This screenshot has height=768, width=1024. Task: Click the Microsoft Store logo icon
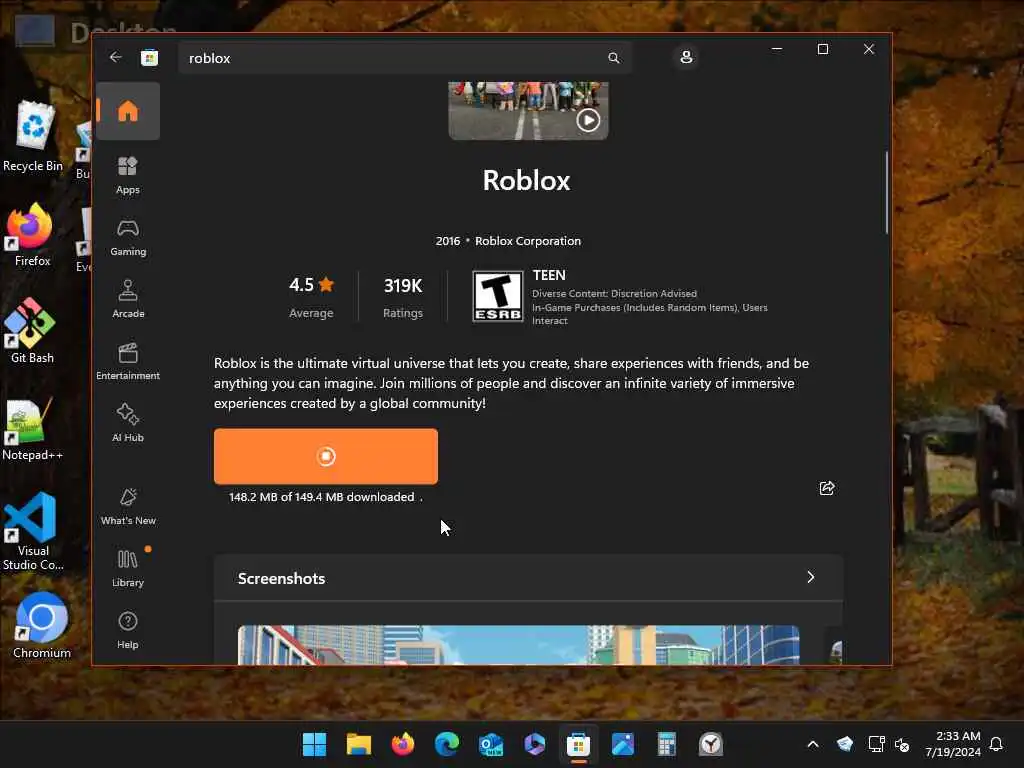150,58
